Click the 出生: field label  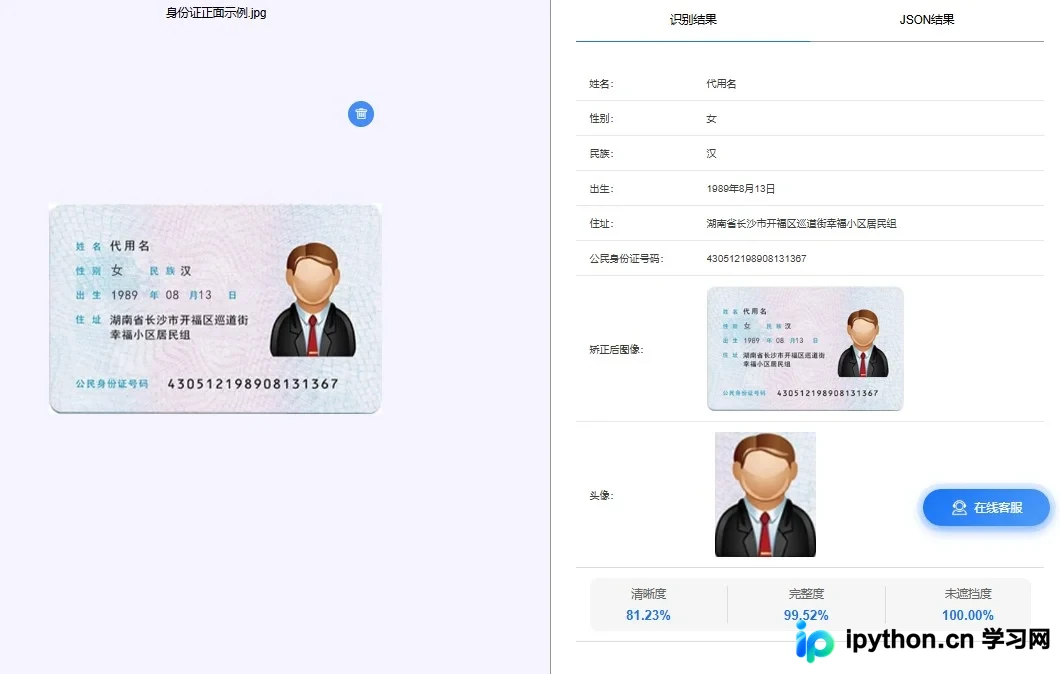601,189
